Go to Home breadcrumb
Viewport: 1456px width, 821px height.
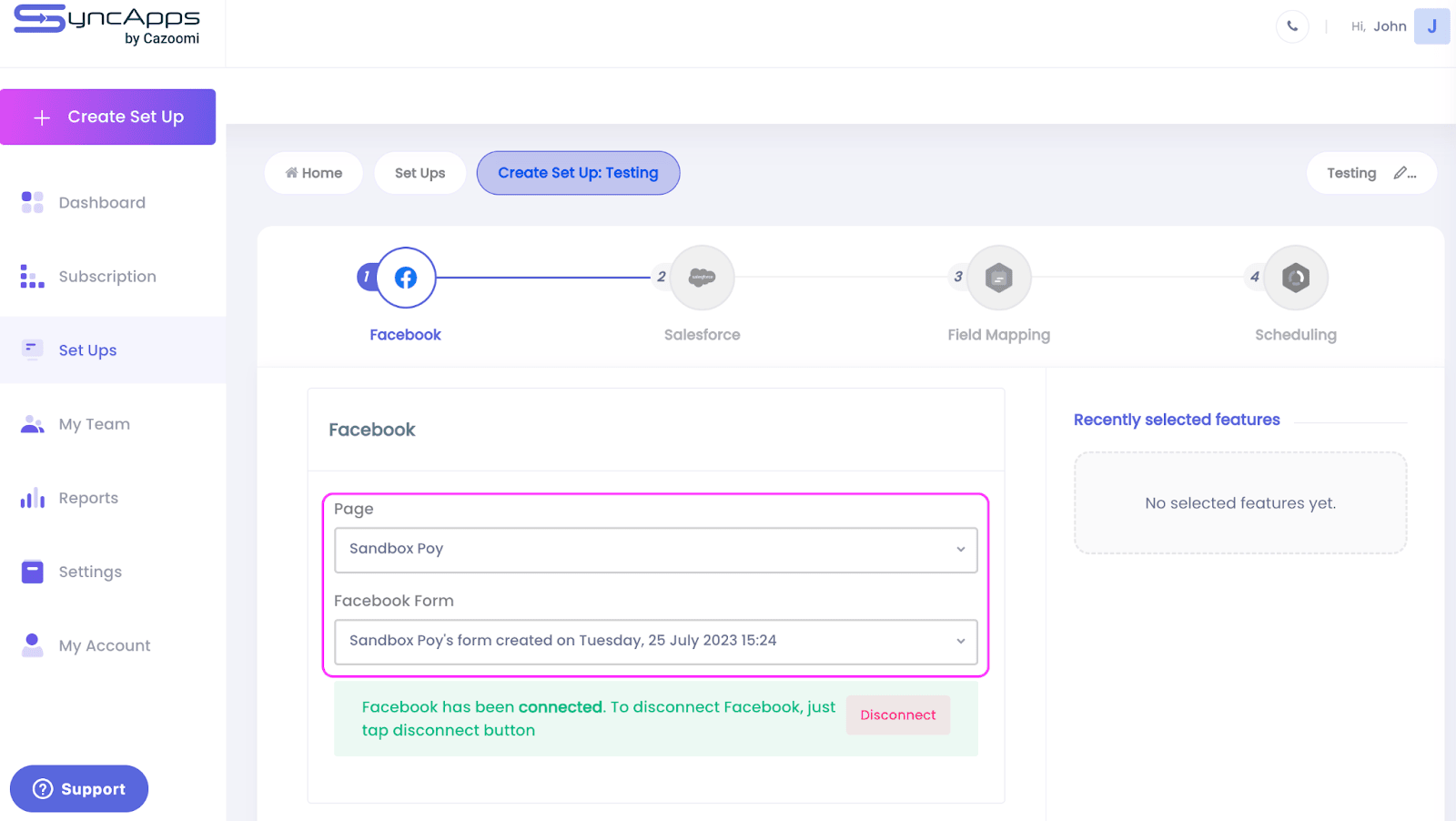(314, 173)
